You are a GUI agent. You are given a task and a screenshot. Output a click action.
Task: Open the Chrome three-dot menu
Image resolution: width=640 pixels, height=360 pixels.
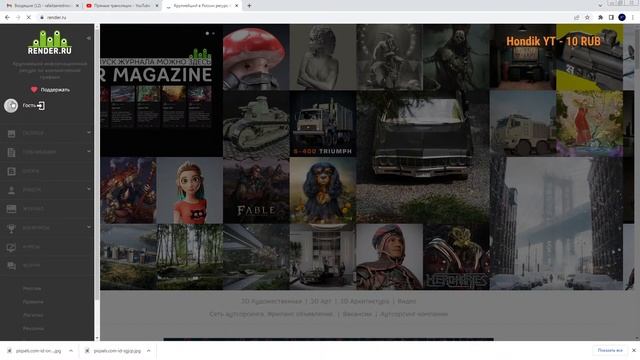pyautogui.click(x=633, y=18)
